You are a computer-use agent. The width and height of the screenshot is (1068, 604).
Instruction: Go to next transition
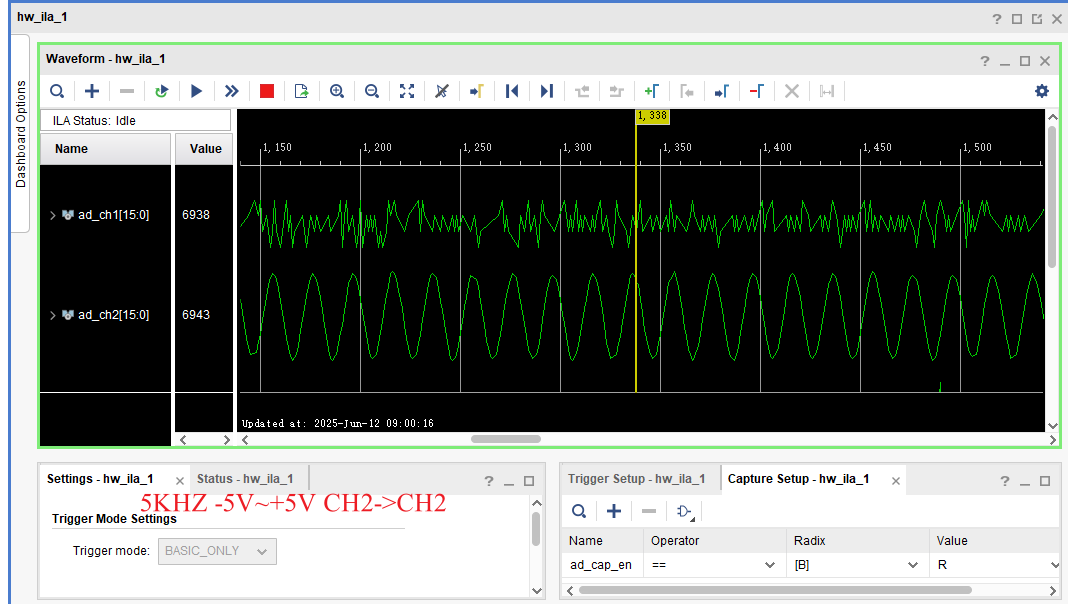pos(616,91)
